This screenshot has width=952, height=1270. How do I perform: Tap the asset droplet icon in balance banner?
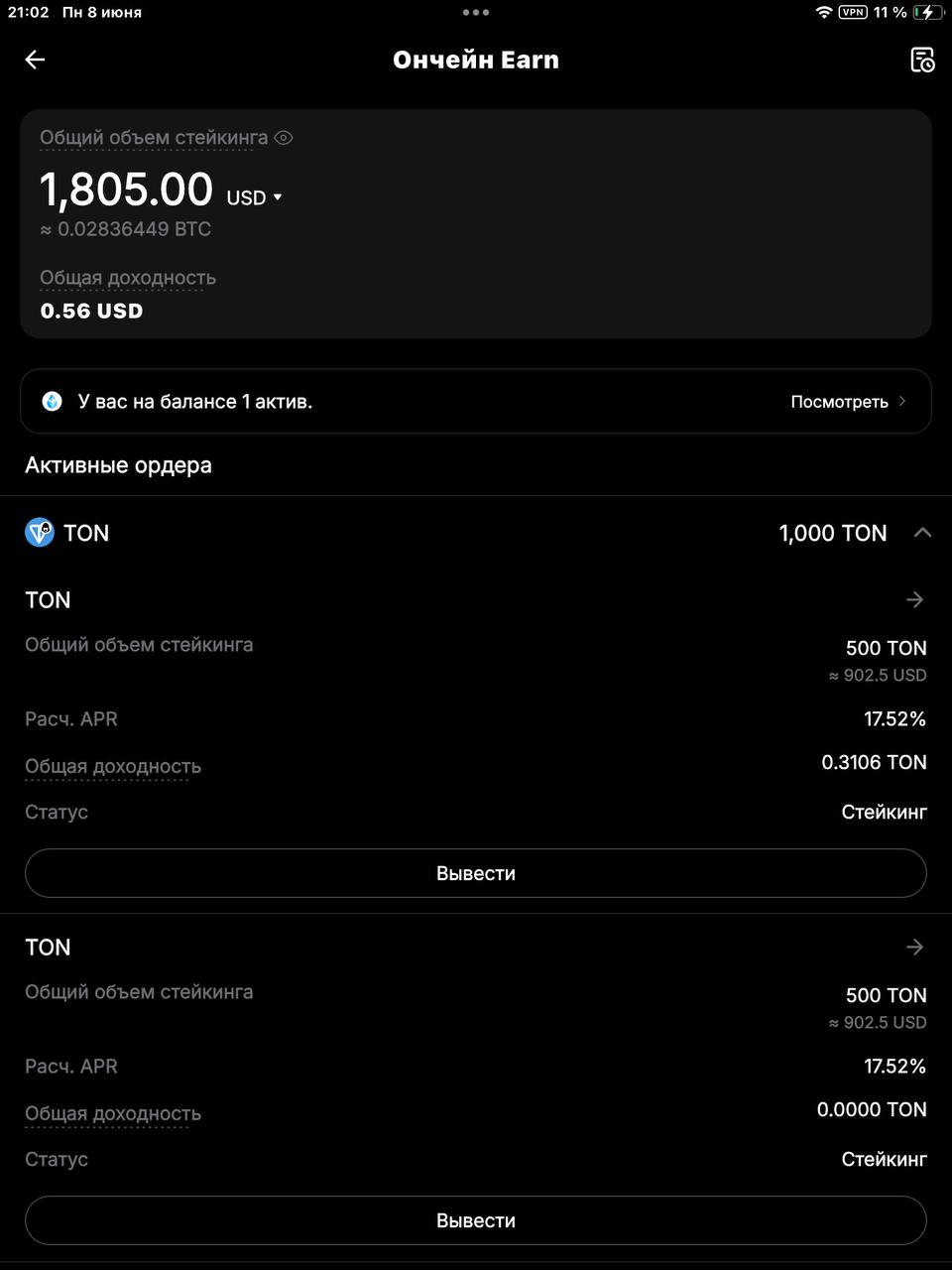click(x=52, y=402)
